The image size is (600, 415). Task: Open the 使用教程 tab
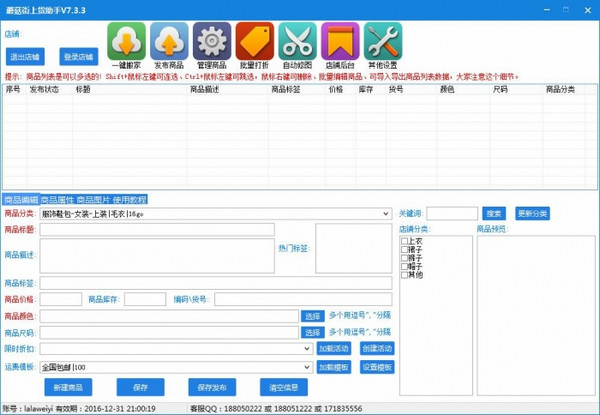pos(130,199)
